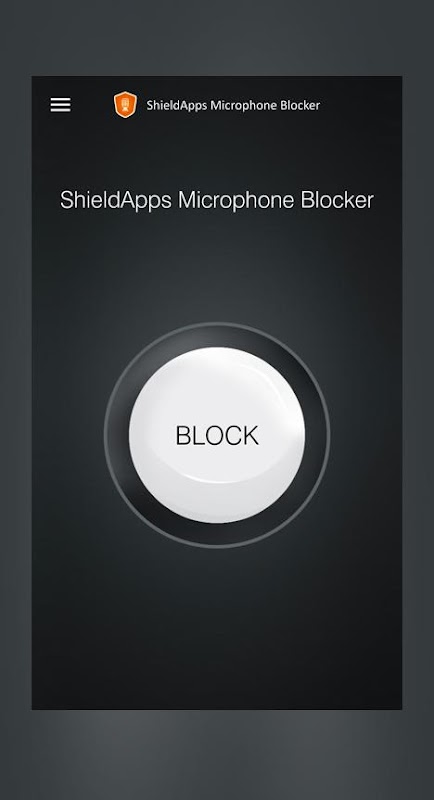Click the orange shield microphone logo

(125, 105)
